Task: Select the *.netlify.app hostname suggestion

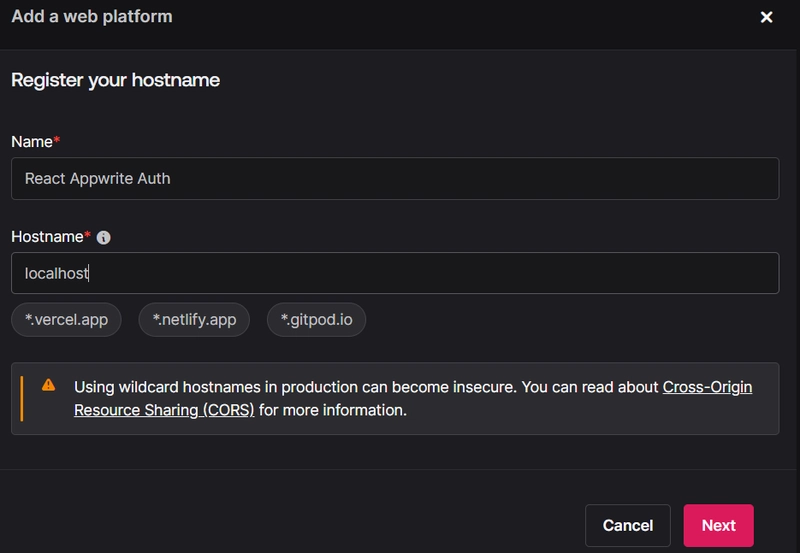Action: [194, 320]
